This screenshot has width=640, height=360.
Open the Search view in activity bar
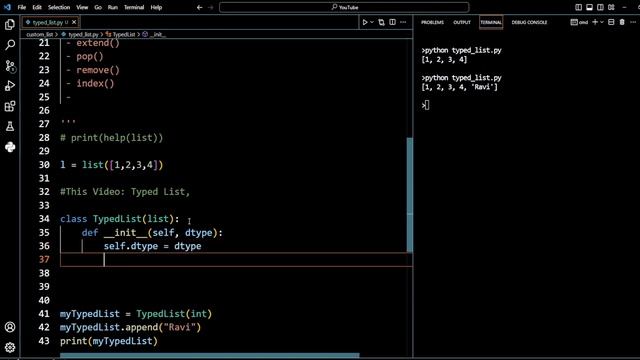pos(10,44)
